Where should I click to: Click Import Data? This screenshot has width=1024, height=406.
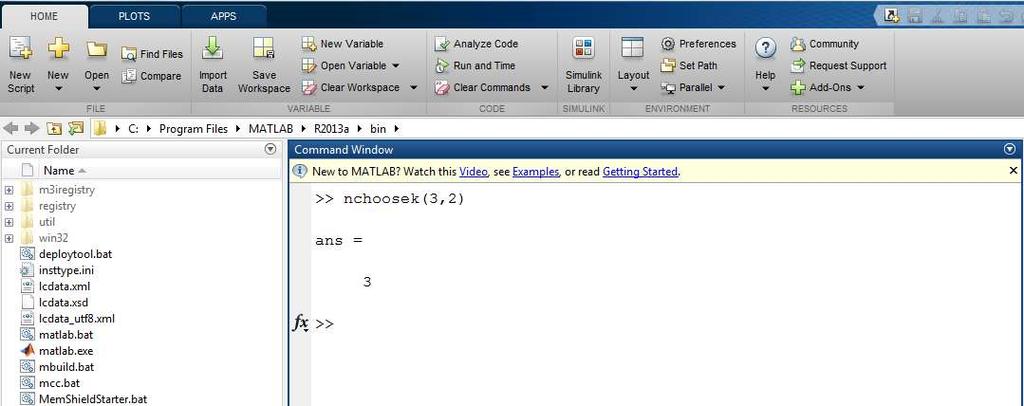click(213, 64)
